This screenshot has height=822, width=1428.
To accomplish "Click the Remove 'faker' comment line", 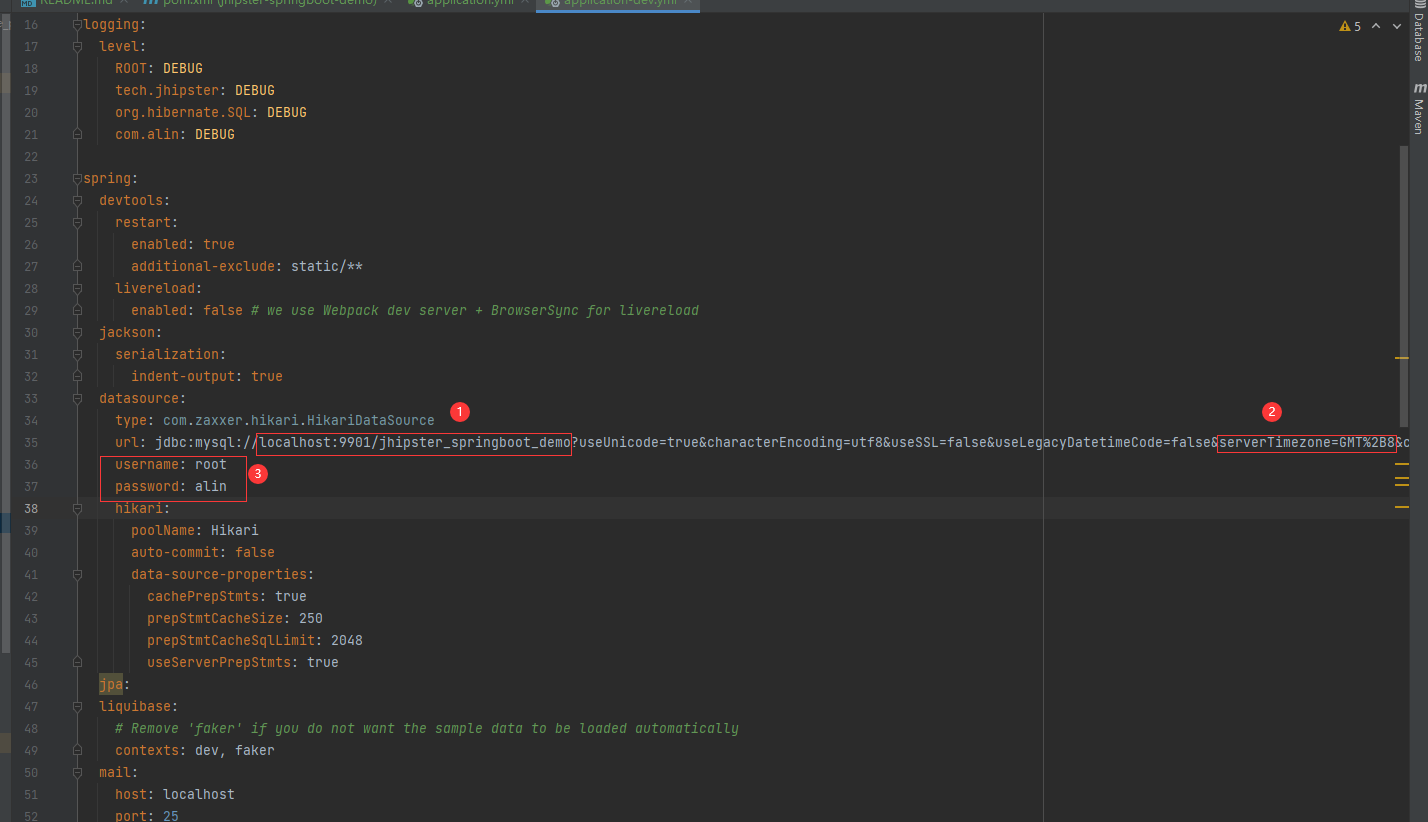I will pyautogui.click(x=426, y=728).
